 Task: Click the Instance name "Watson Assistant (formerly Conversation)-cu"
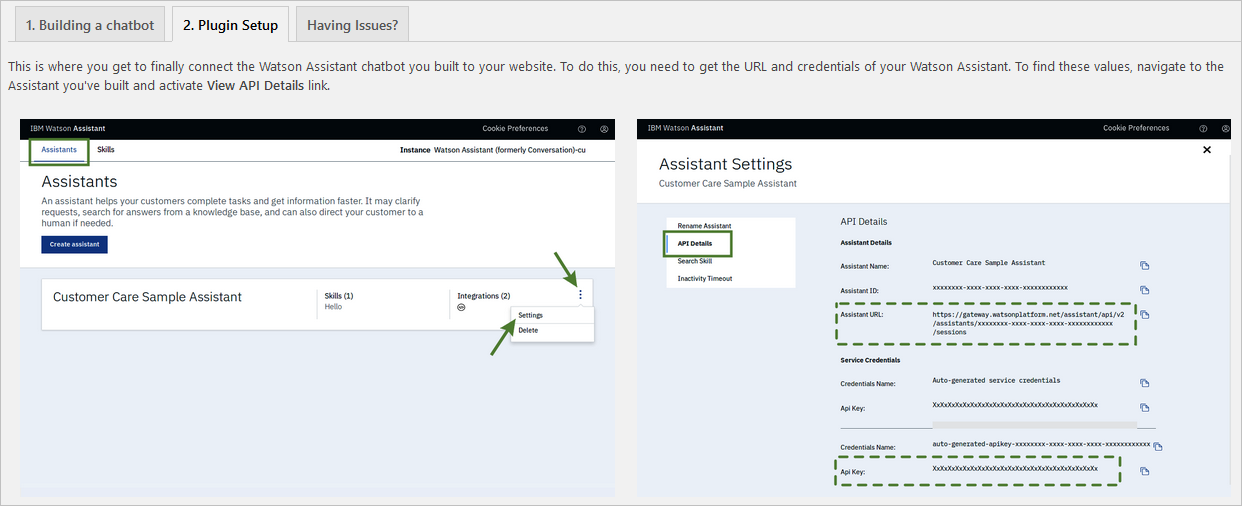[x=510, y=150]
